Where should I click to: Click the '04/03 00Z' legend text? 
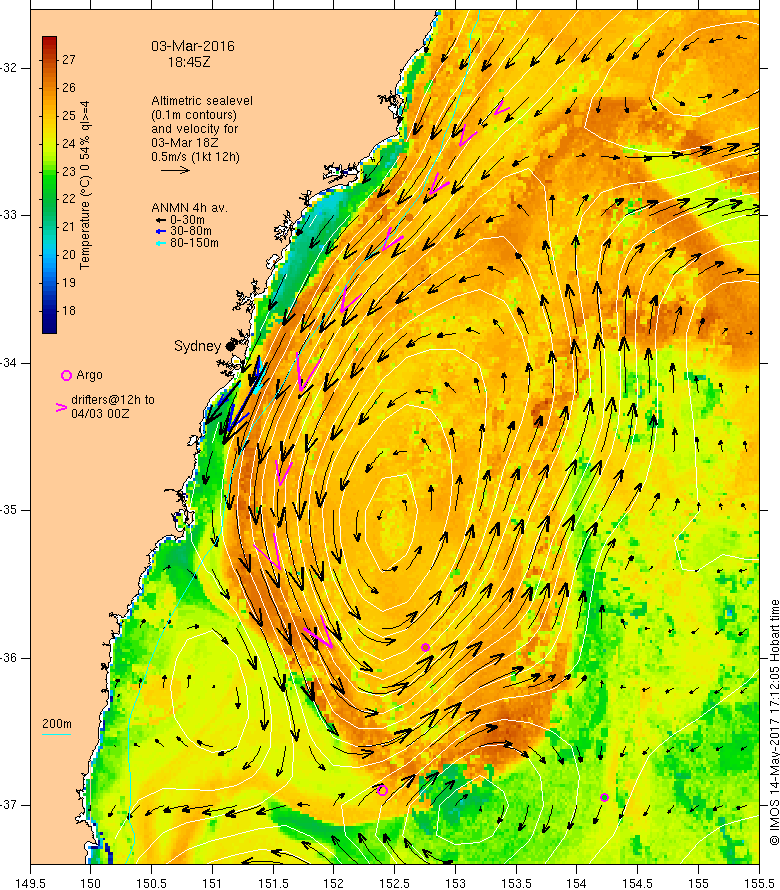pyautogui.click(x=100, y=414)
